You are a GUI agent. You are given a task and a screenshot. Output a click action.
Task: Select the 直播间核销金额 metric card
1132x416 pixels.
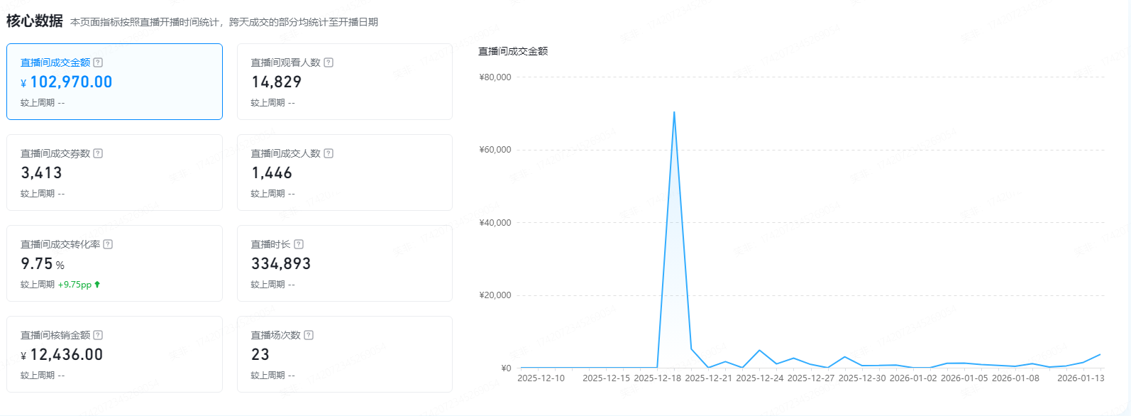click(114, 355)
